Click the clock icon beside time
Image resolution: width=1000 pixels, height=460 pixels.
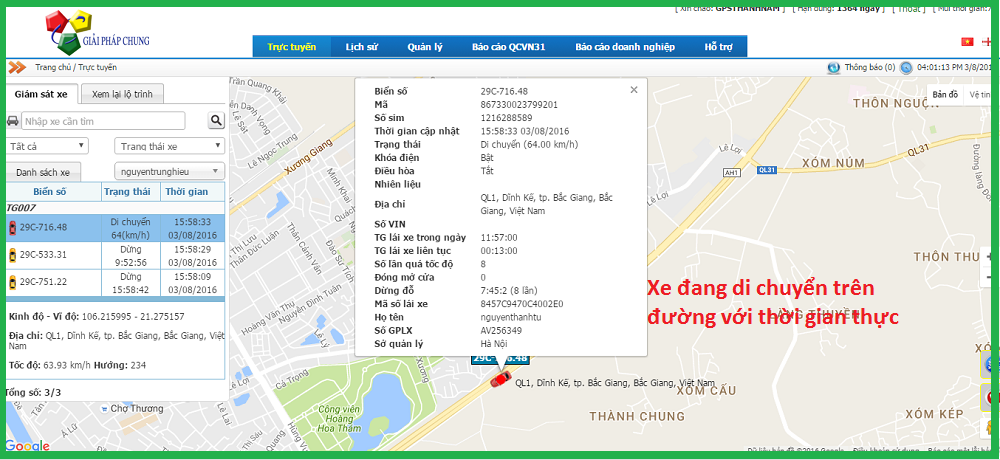[x=906, y=67]
